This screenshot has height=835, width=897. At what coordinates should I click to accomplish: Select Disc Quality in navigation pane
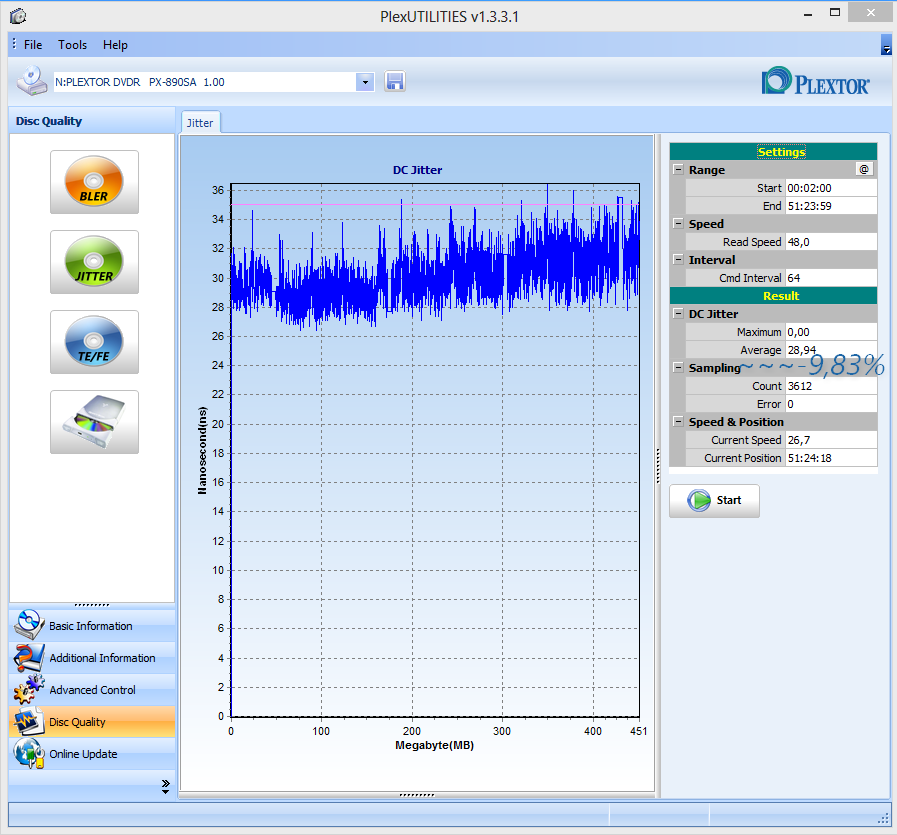(x=92, y=722)
